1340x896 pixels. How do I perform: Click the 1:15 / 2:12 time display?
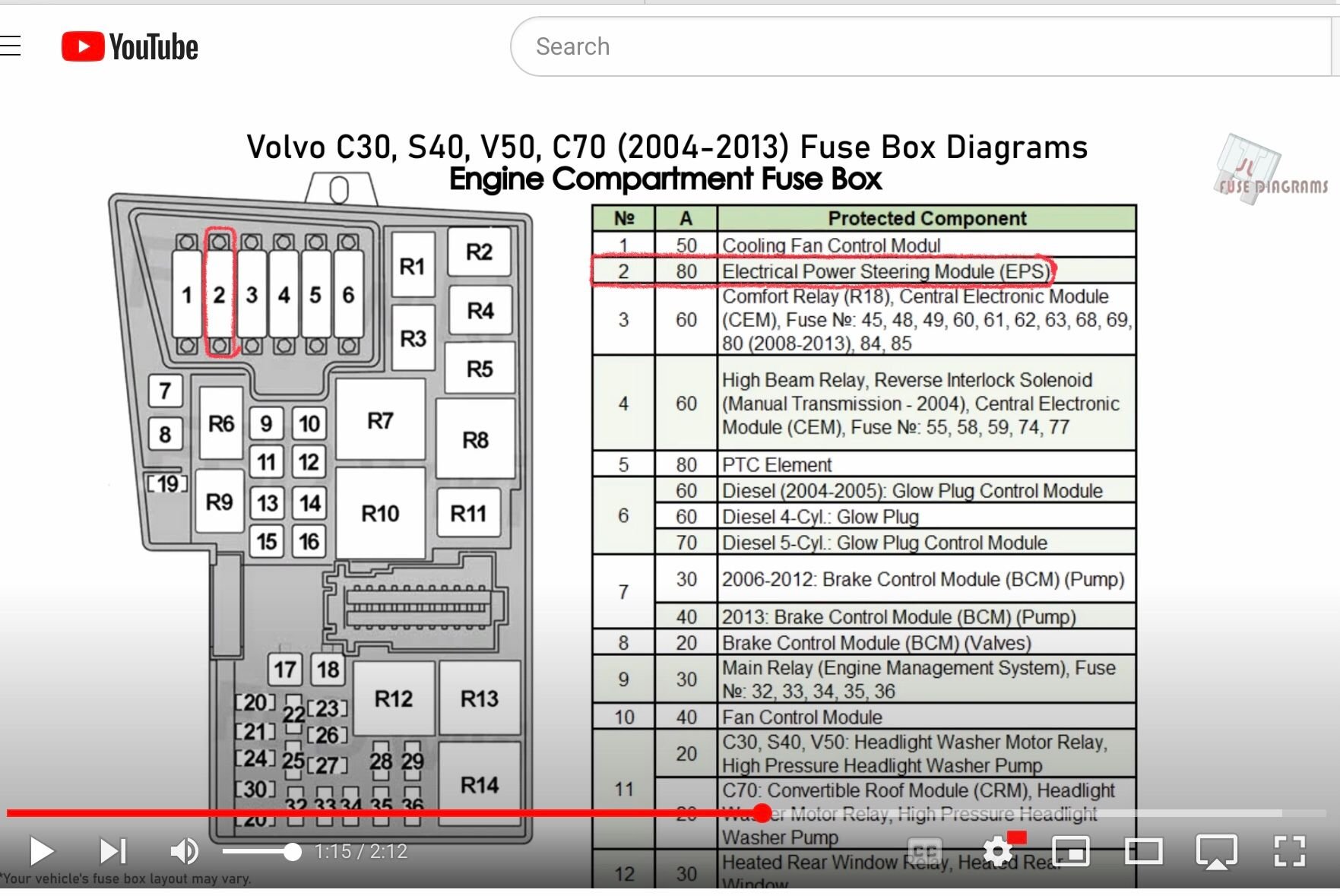tap(361, 851)
